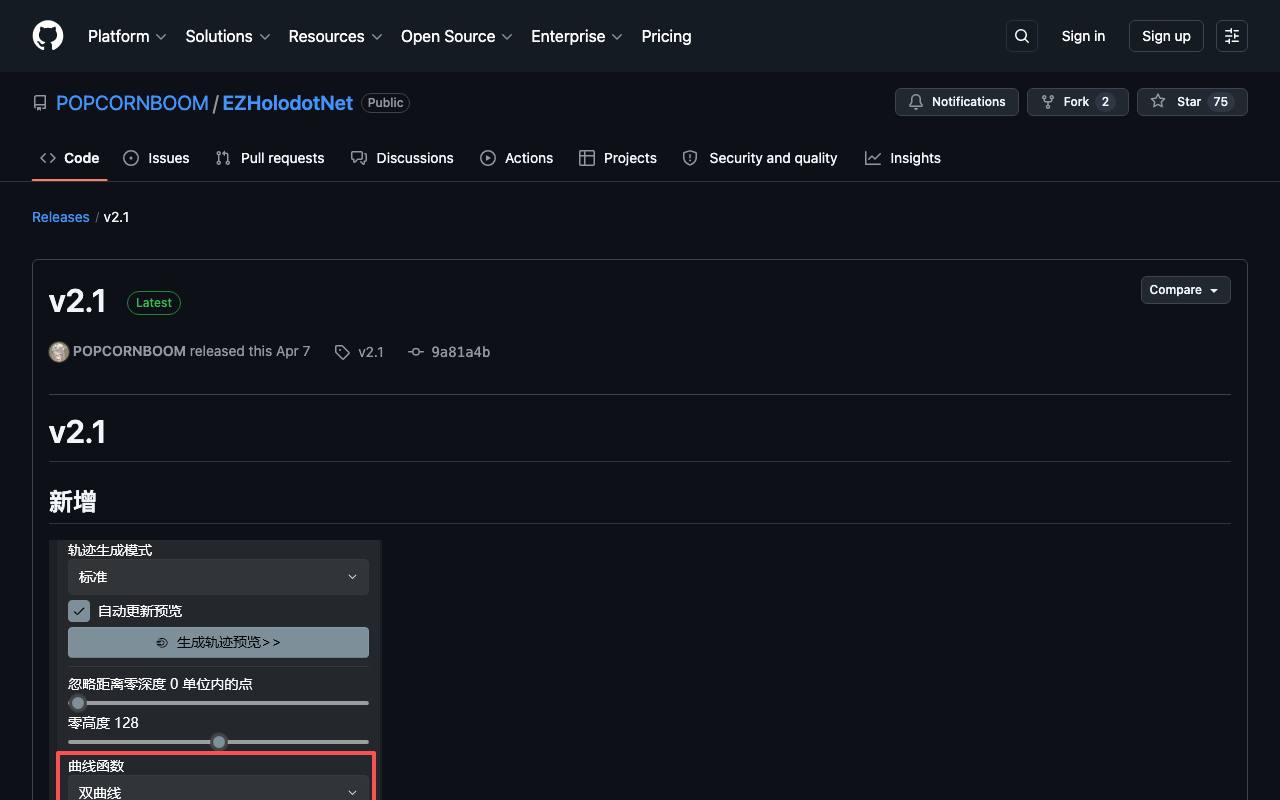Click the 轨迹生成模式 label

110,550
